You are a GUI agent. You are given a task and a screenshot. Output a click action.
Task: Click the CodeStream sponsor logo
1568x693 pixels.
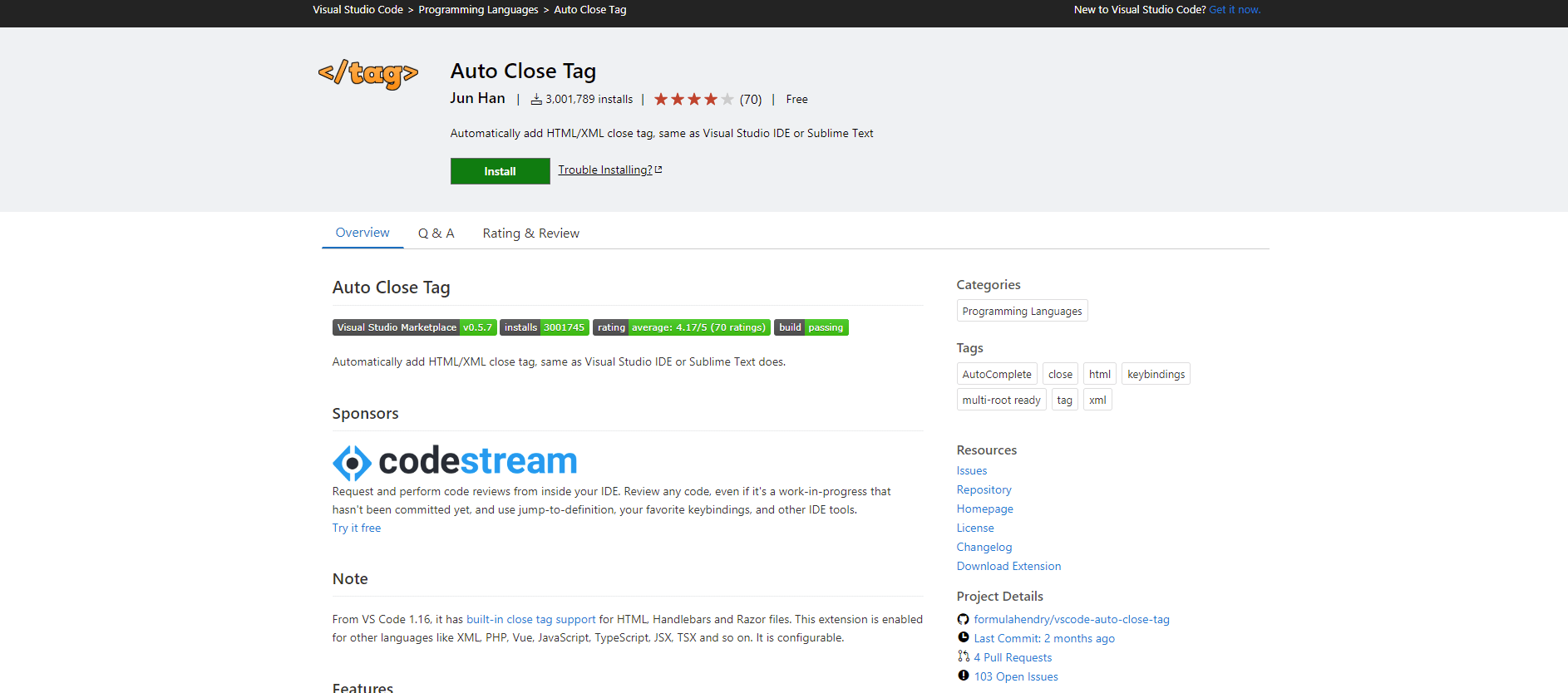pyautogui.click(x=455, y=462)
